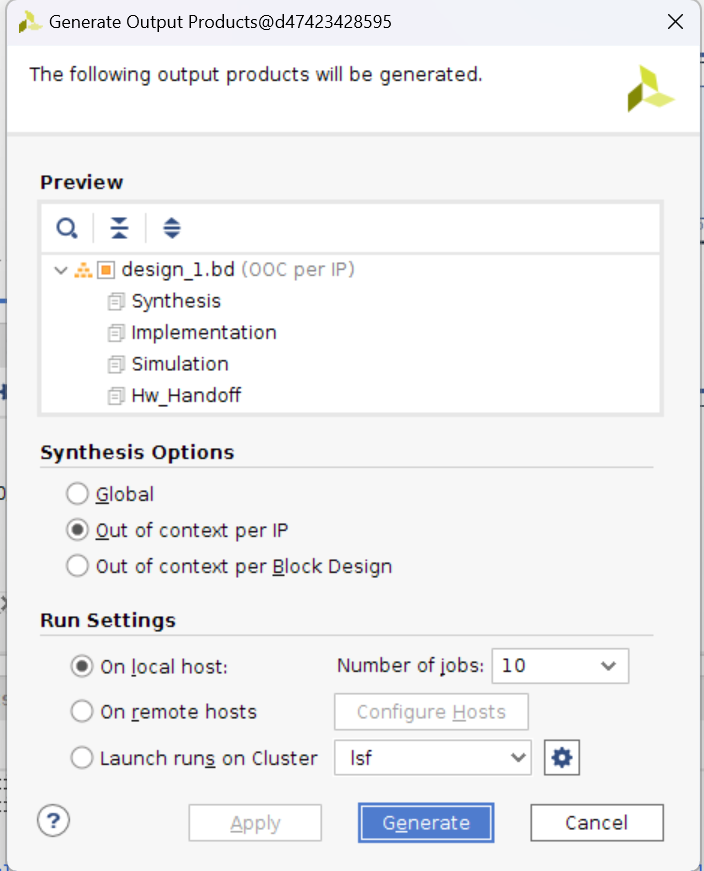This screenshot has height=871, width=704.
Task: Click the Hw_Handoff item file icon
Action: (x=116, y=396)
